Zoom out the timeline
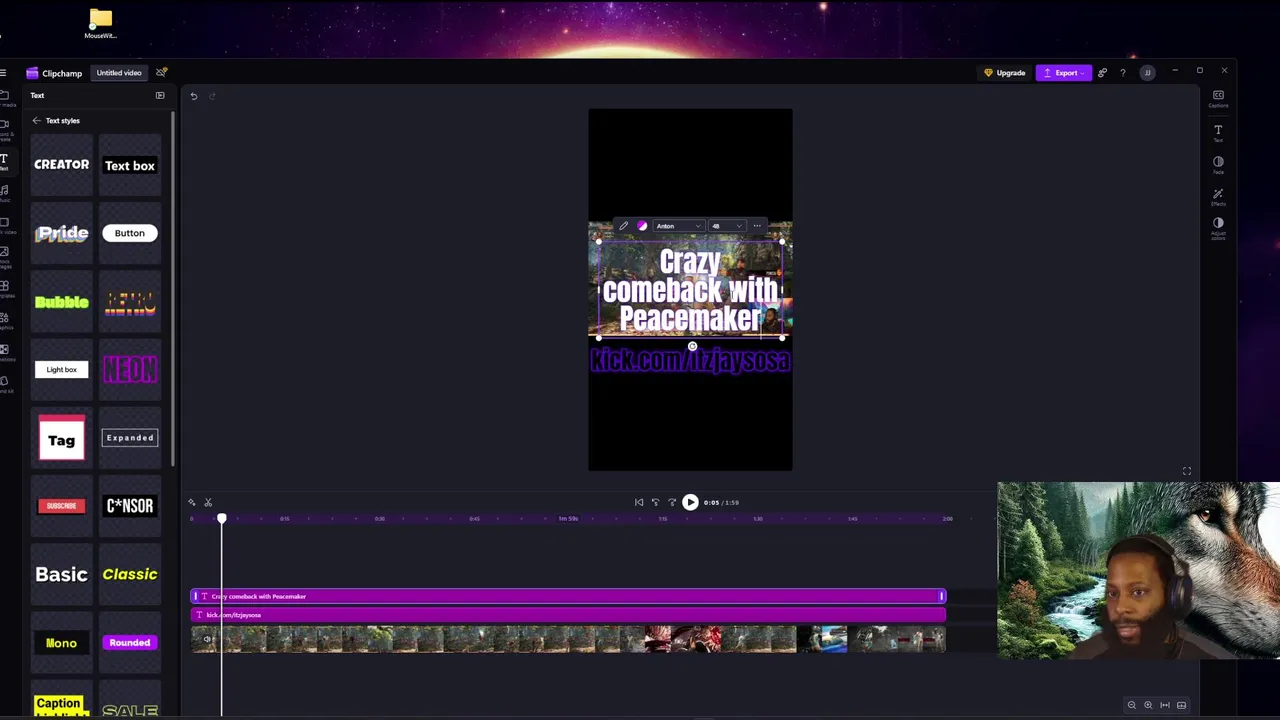 [1132, 705]
